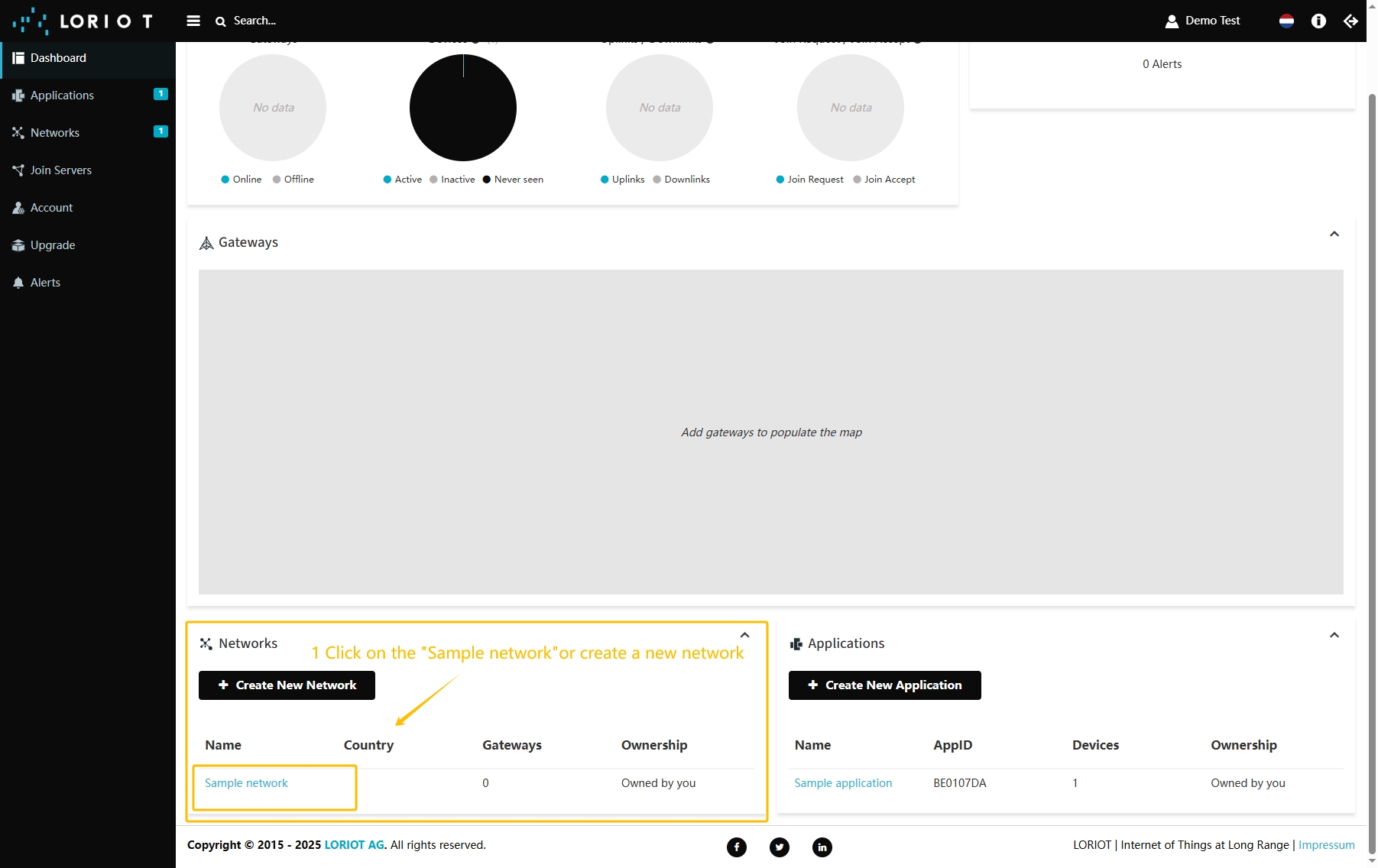This screenshot has height=868, width=1378.
Task: Toggle the Never seen legend item
Action: point(513,180)
